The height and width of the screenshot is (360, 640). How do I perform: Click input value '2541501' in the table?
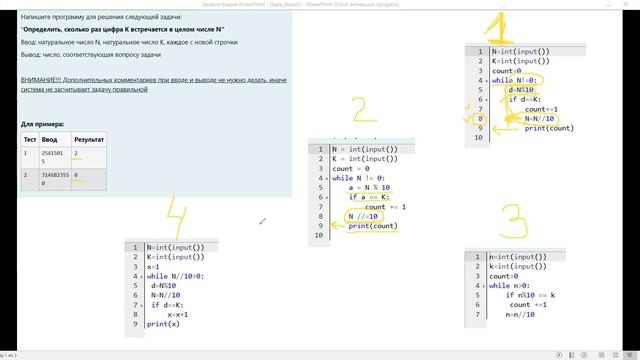[x=52, y=153]
